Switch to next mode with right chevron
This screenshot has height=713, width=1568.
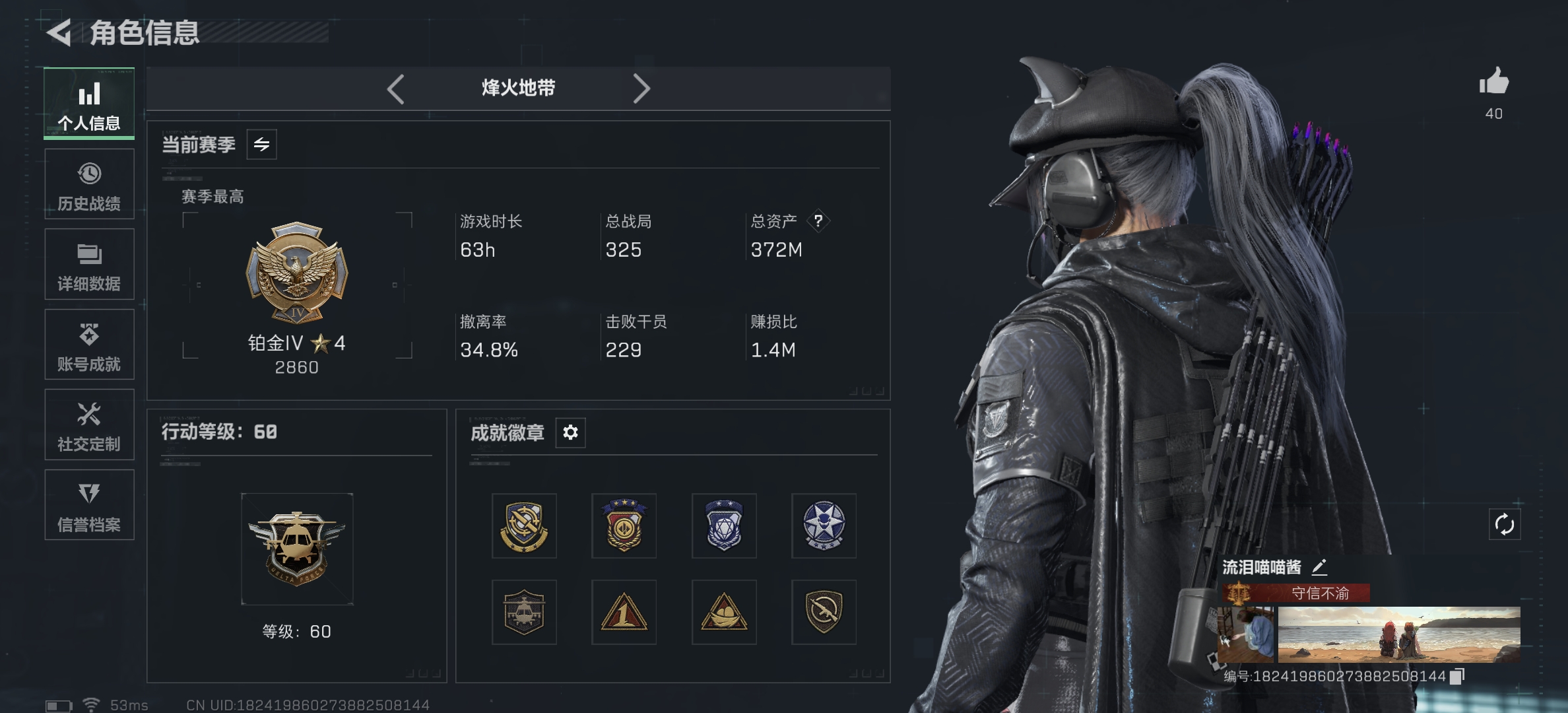click(641, 88)
